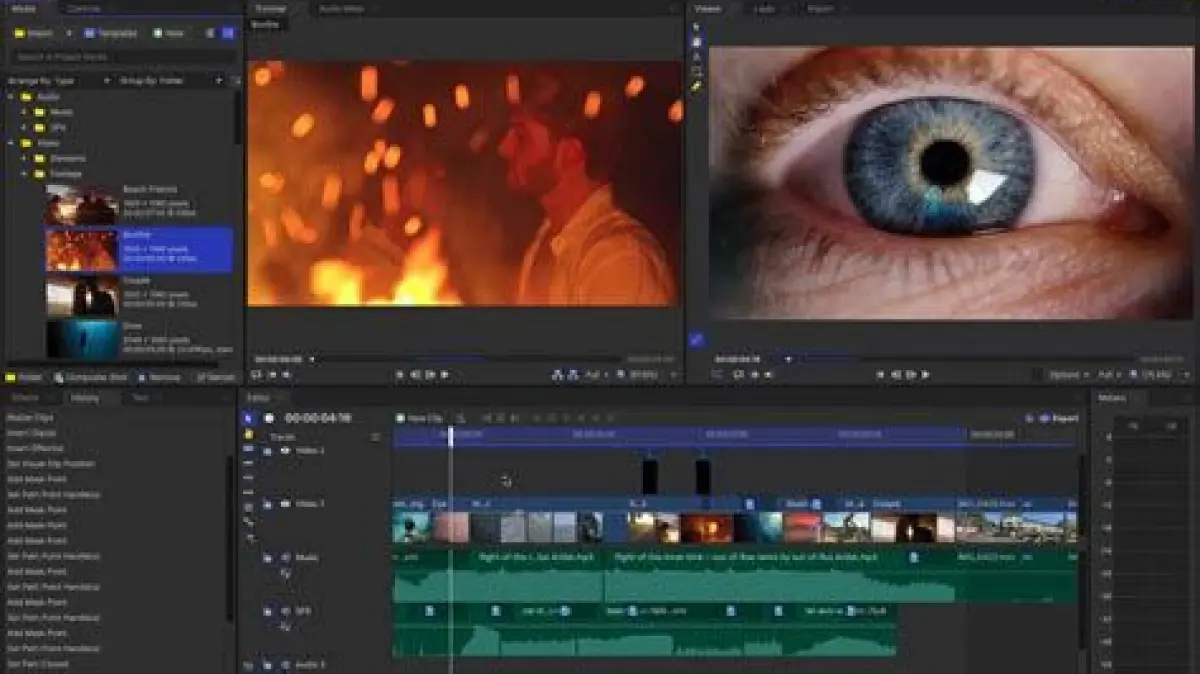Select the arrow tool in Viewer toolbar
The height and width of the screenshot is (674, 1200).
click(697, 27)
